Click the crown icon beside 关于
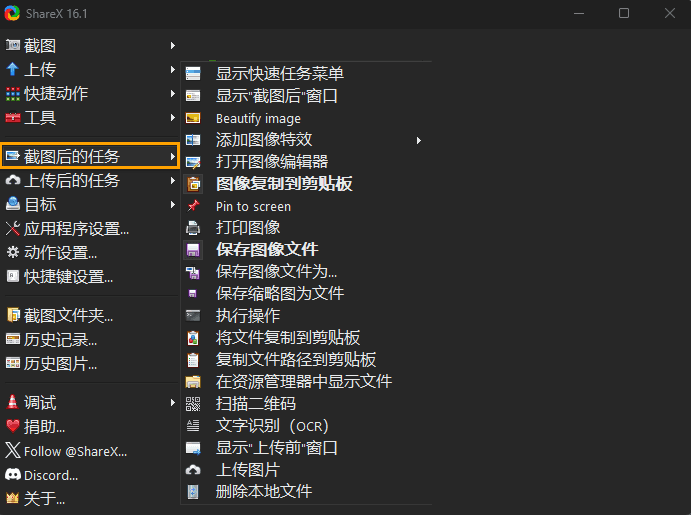 point(13,498)
